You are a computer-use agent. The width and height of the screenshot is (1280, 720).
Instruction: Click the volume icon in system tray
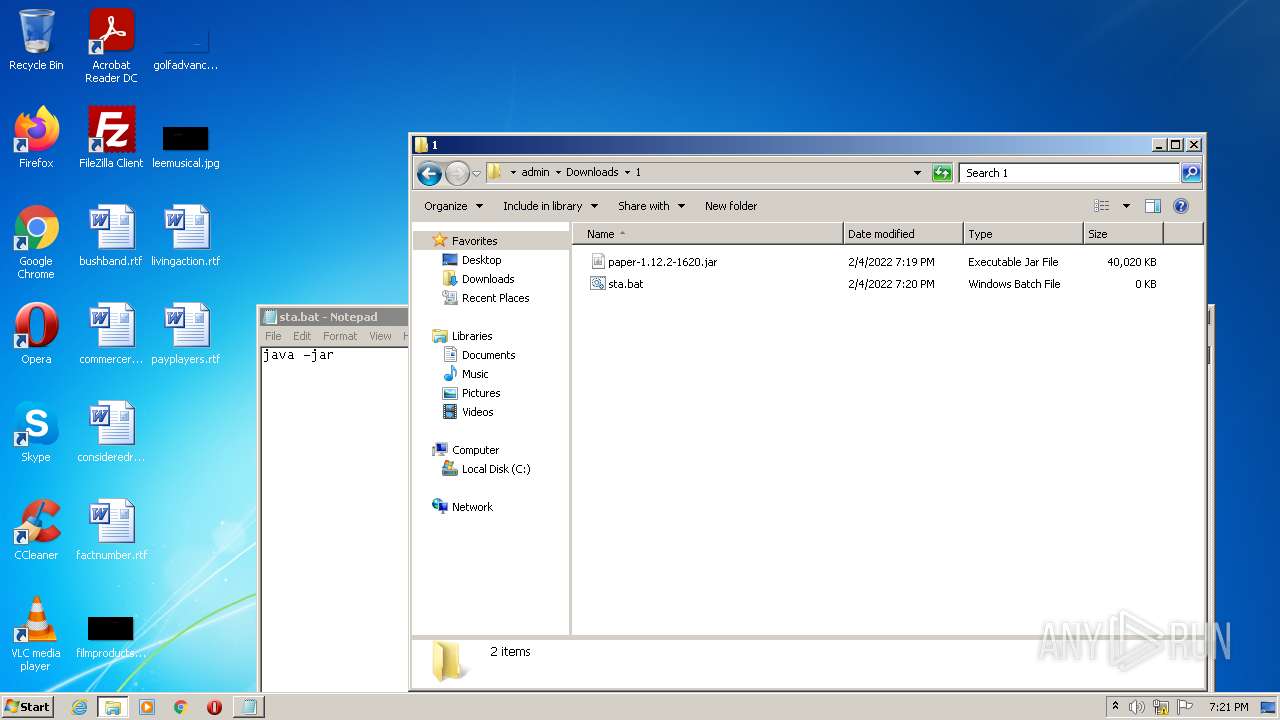[x=1137, y=707]
